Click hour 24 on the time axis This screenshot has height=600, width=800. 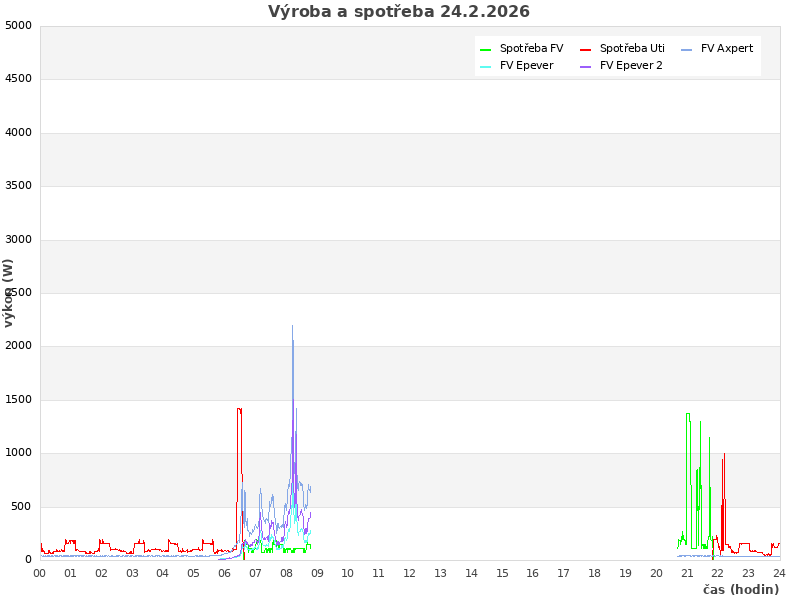pos(779,573)
